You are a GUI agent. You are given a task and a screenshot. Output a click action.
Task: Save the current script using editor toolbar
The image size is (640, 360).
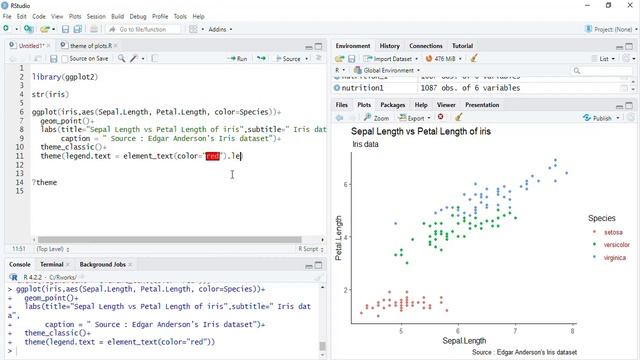(x=53, y=59)
